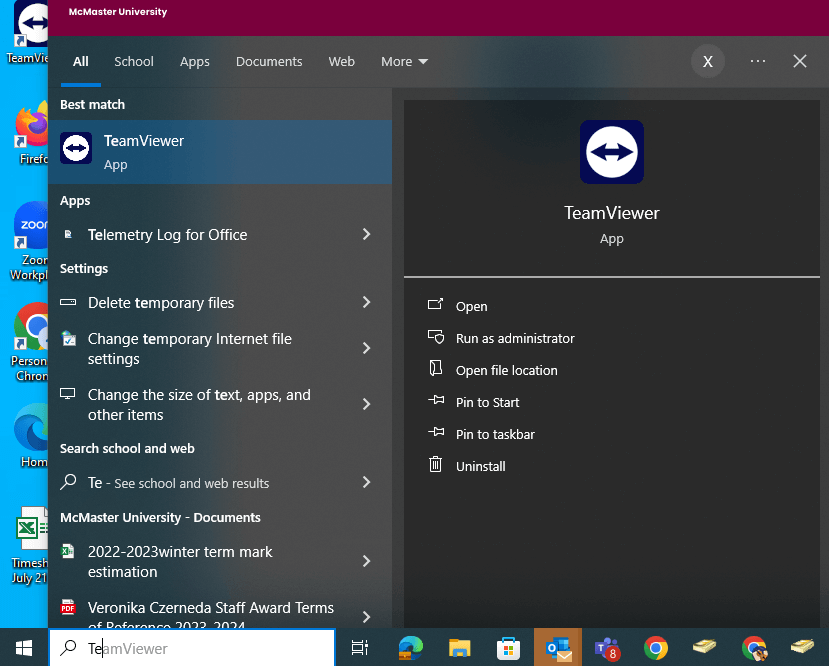This screenshot has height=666, width=829.
Task: Launch Google Chrome from the taskbar
Action: 656,648
